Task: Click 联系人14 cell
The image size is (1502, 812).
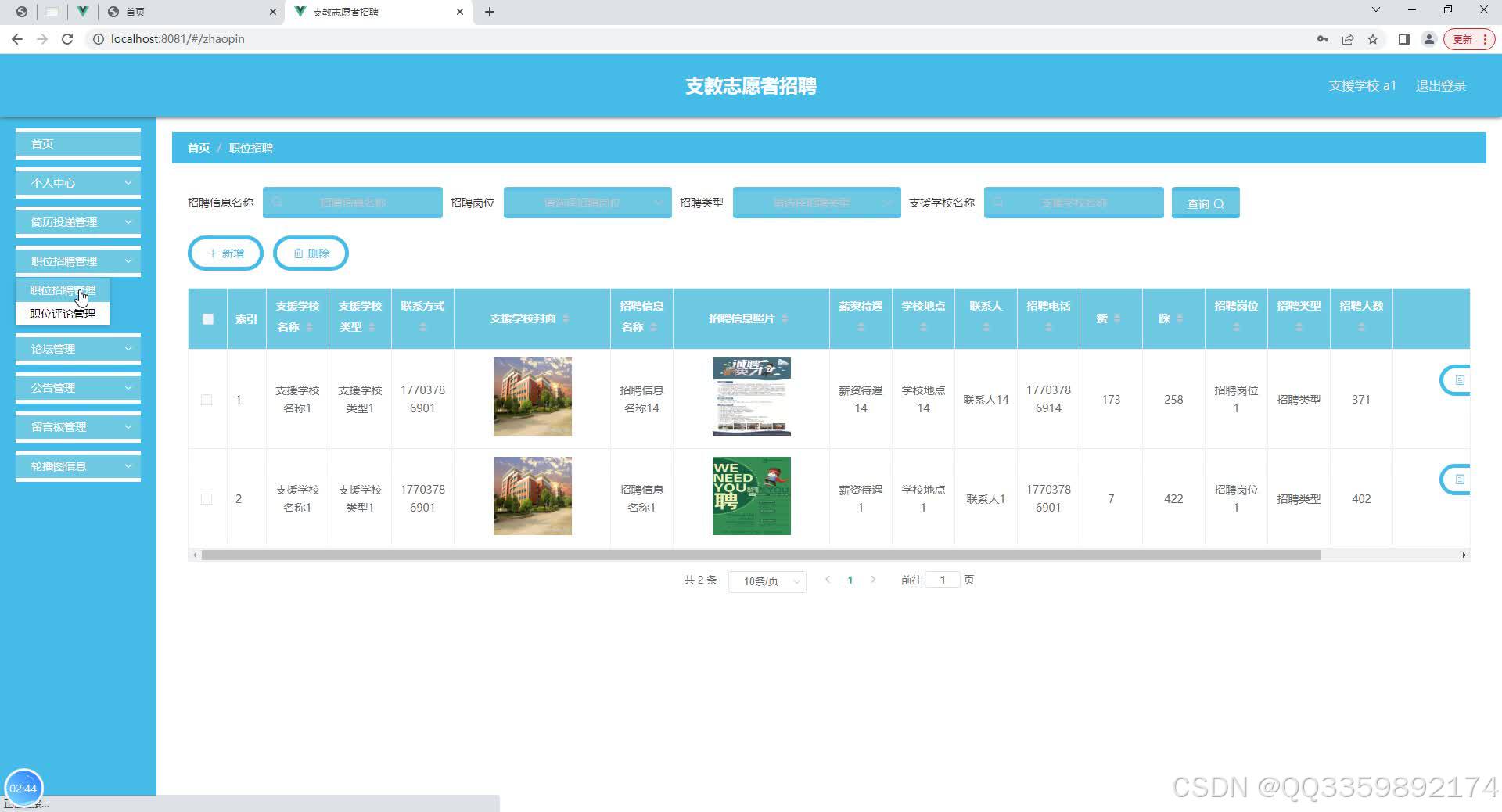Action: point(986,400)
